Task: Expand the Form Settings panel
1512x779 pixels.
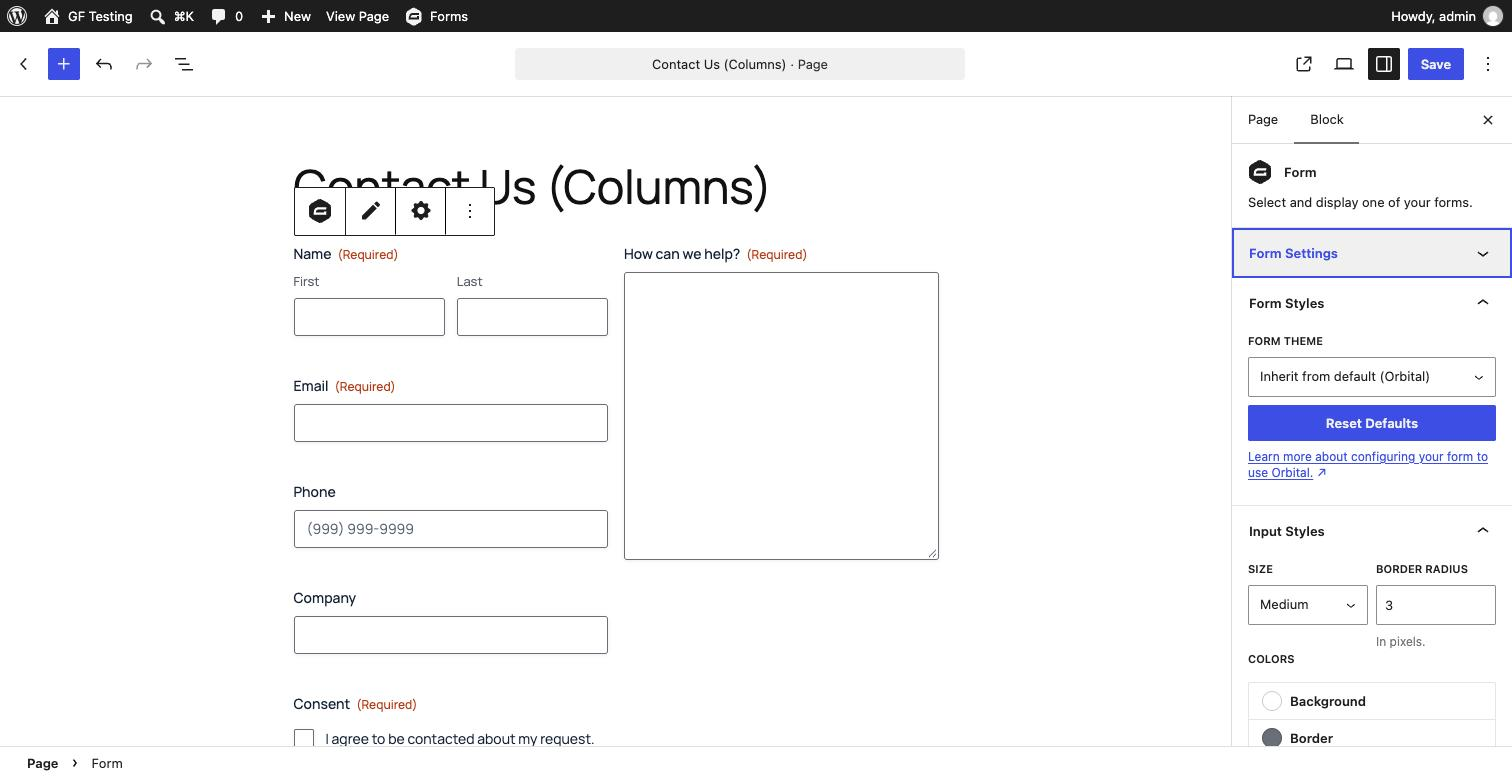Action: click(1371, 253)
